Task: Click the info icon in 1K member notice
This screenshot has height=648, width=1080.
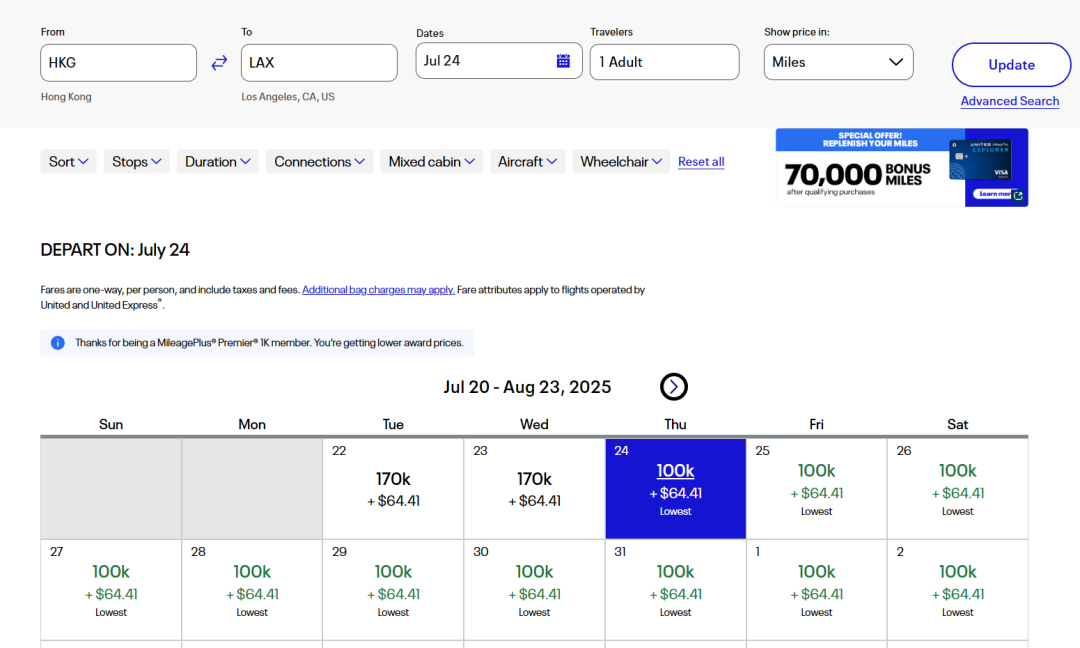Action: [58, 343]
